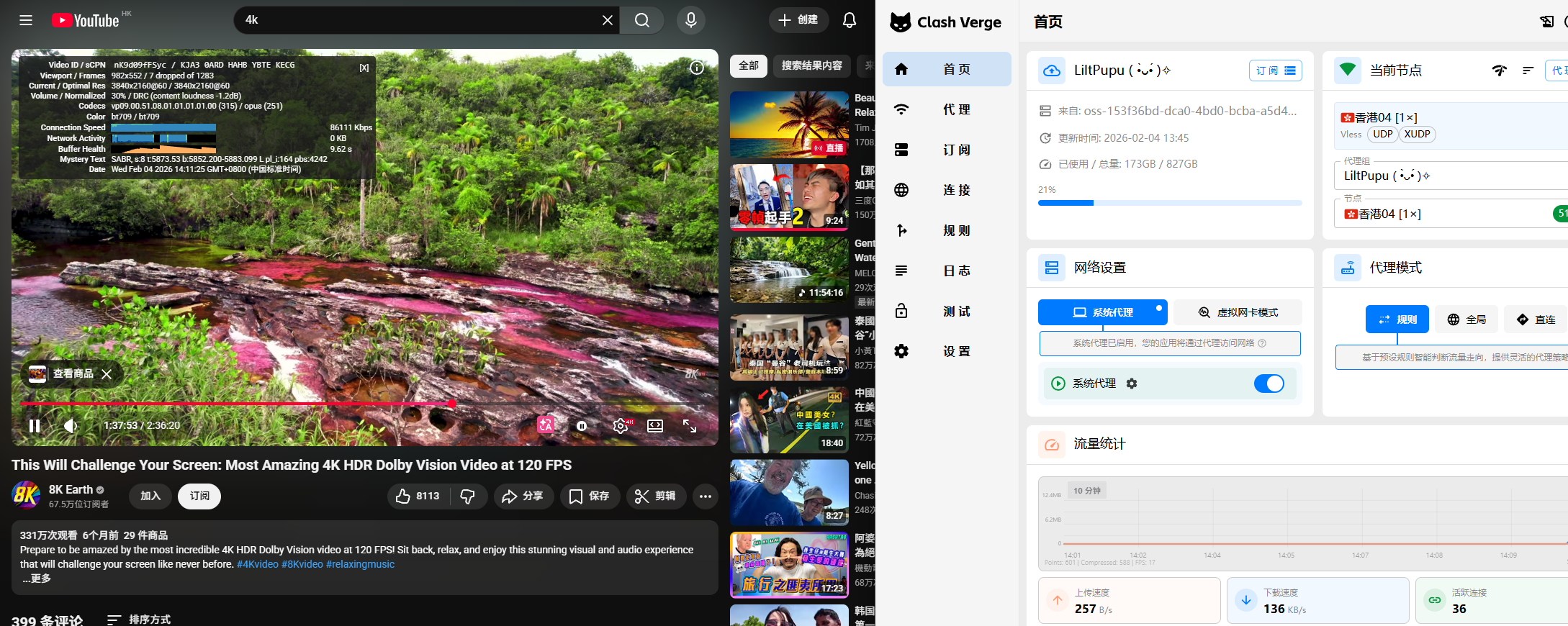Open the 节点 香港04 dropdown
Screen dimensions: 1568x626
[x=1440, y=214]
